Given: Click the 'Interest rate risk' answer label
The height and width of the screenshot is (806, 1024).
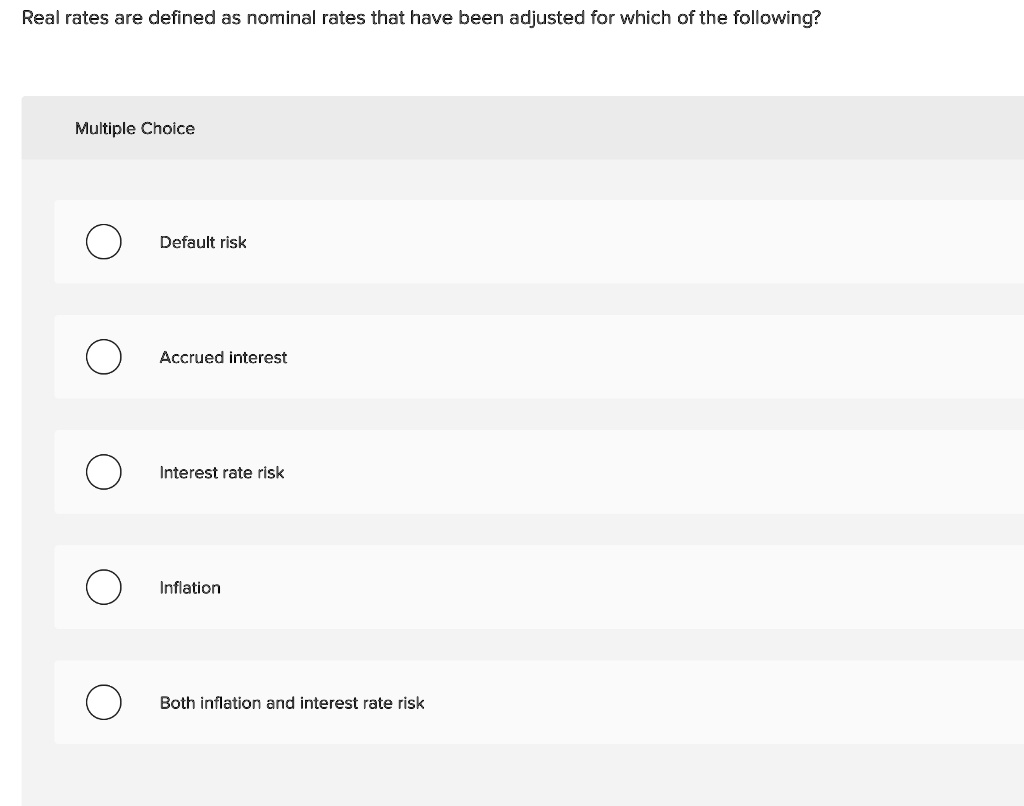Looking at the screenshot, I should [x=222, y=472].
